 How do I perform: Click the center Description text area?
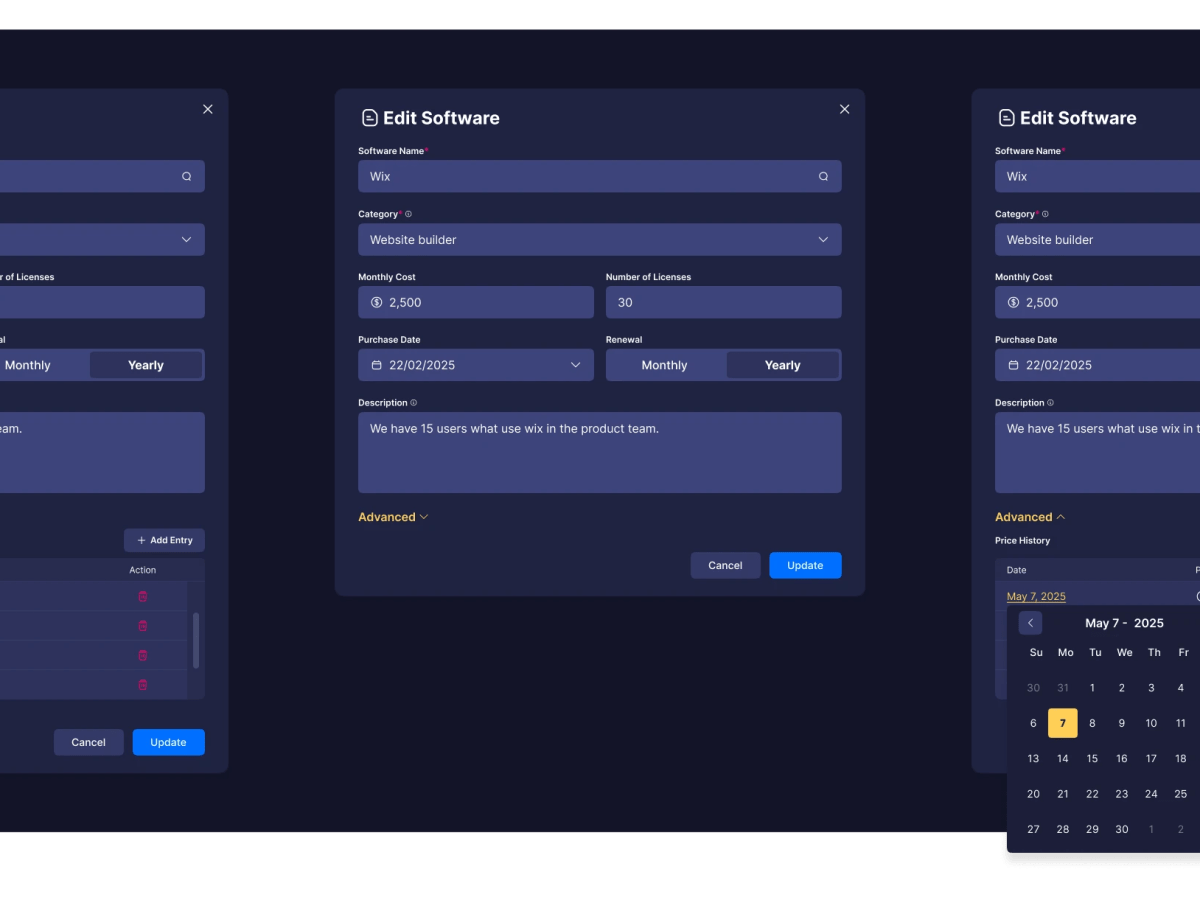click(600, 452)
